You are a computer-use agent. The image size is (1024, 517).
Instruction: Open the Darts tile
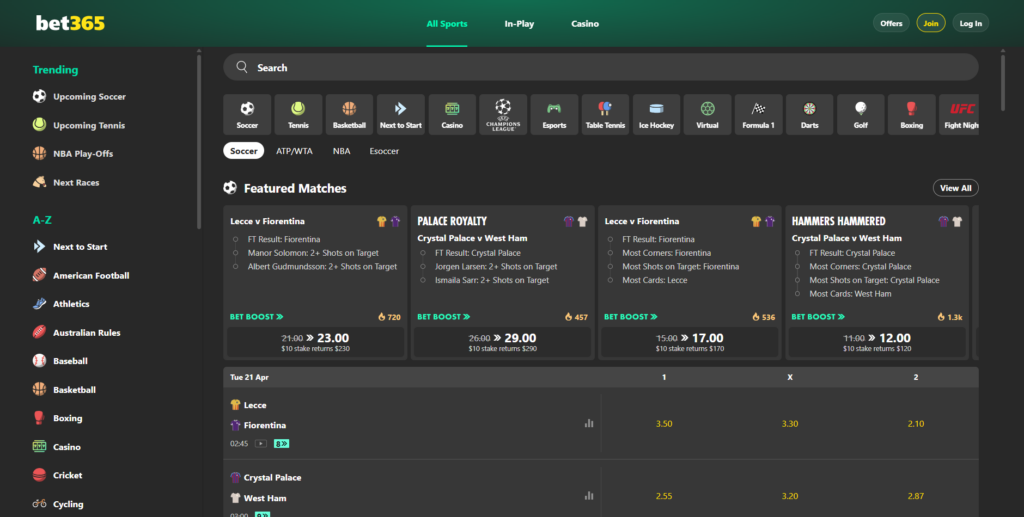(810, 114)
